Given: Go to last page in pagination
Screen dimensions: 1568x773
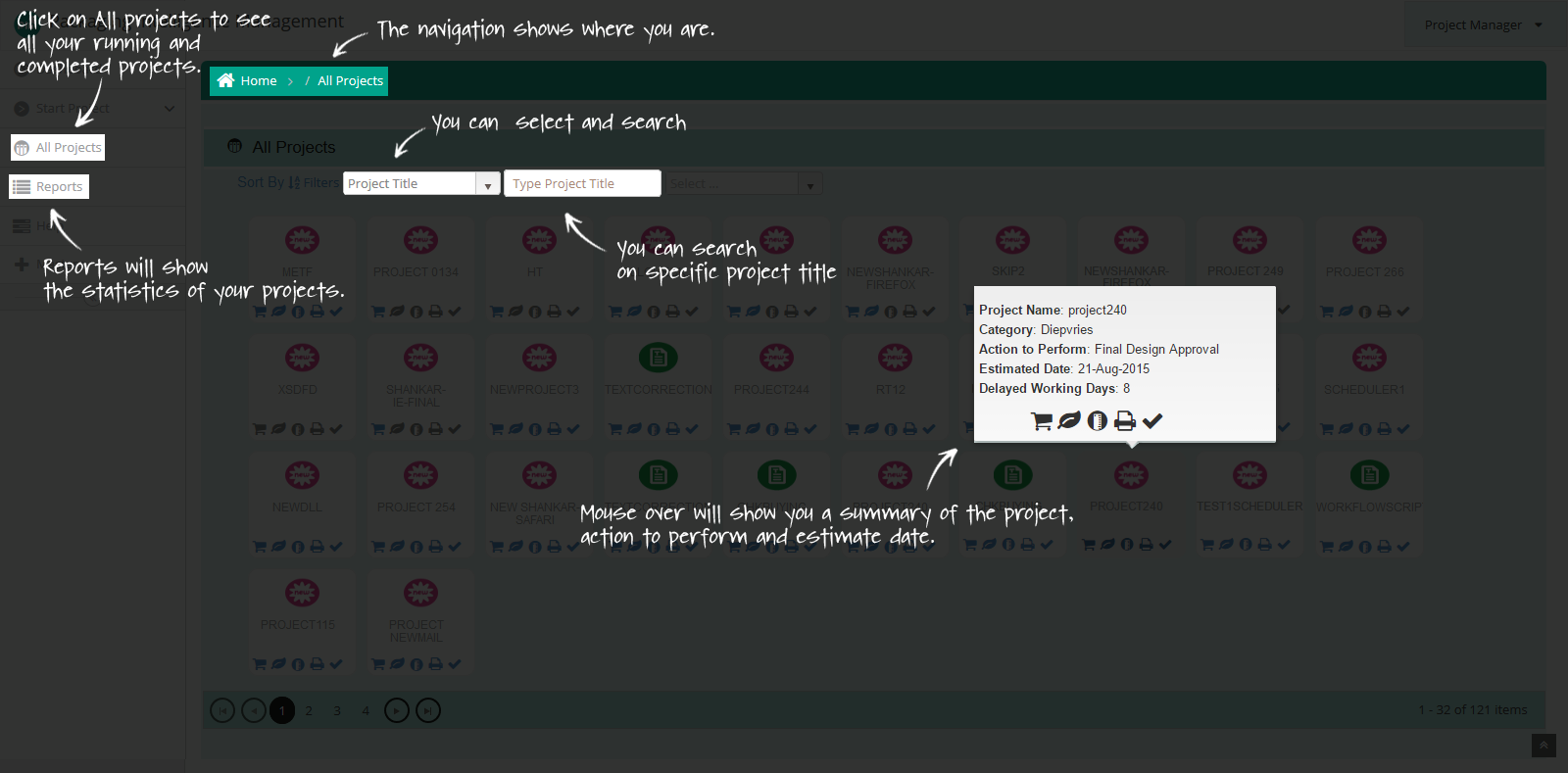Looking at the screenshot, I should [428, 710].
